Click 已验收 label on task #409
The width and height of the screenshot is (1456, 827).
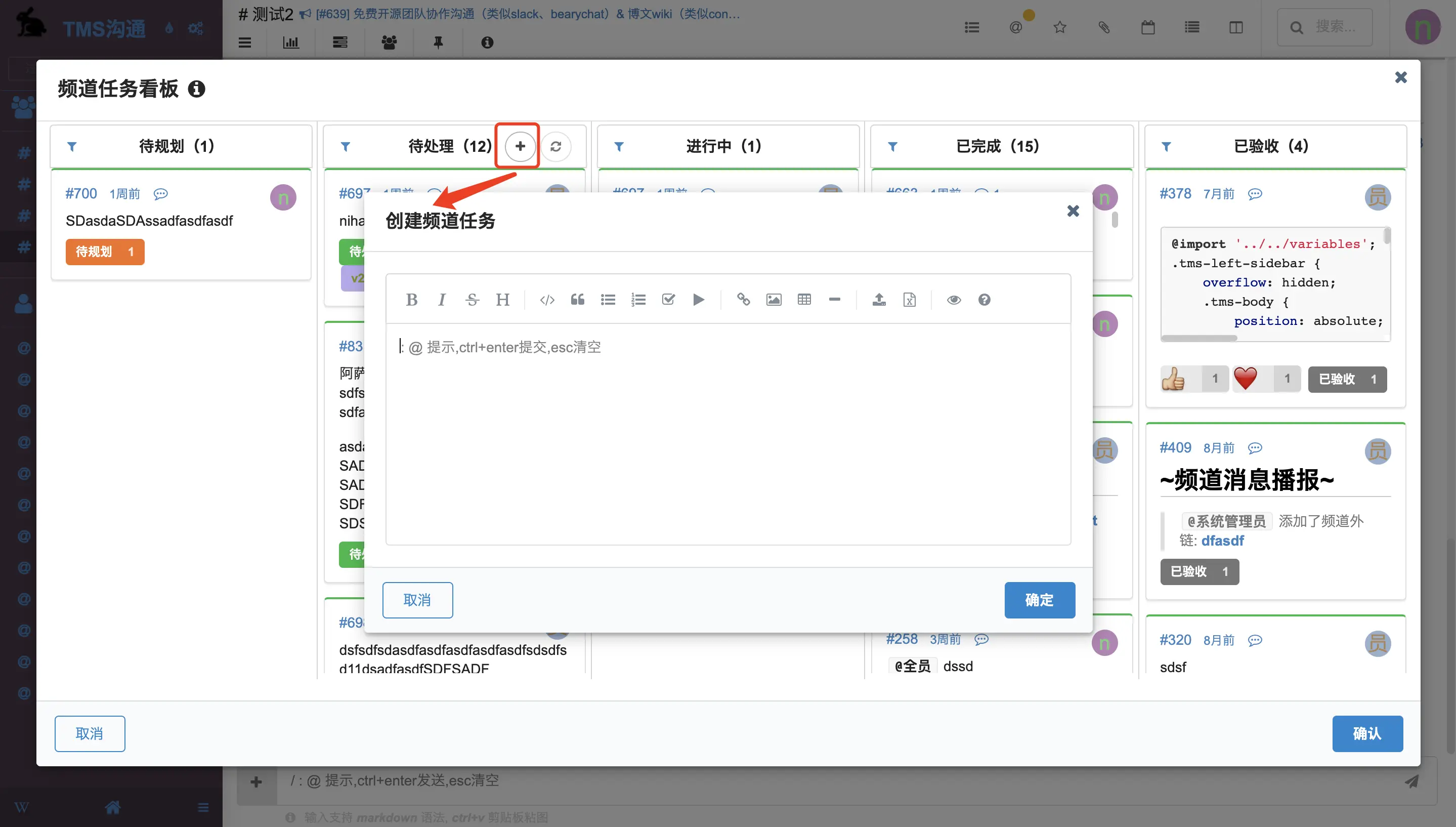[x=1200, y=571]
